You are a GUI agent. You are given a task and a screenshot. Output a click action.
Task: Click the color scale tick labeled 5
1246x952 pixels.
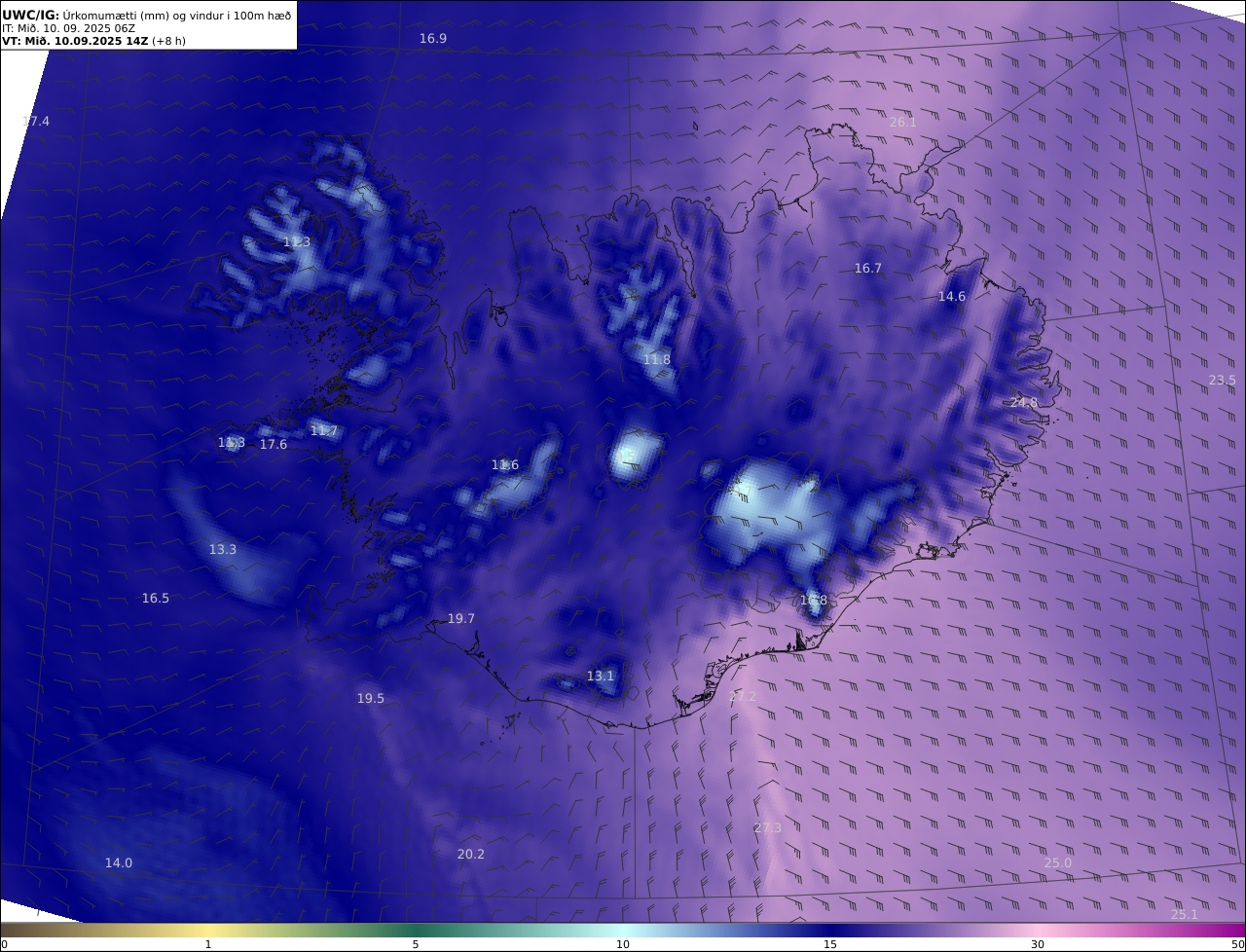pyautogui.click(x=416, y=944)
